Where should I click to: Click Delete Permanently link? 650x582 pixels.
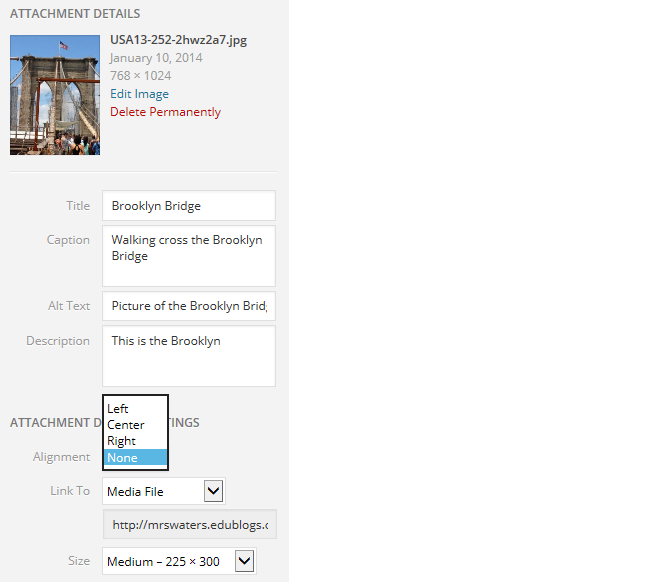point(165,112)
